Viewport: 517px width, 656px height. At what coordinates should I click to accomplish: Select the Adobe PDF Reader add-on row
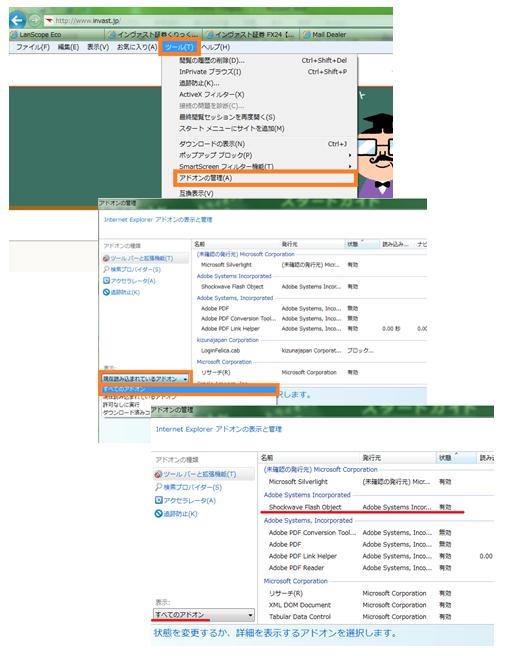(376, 568)
